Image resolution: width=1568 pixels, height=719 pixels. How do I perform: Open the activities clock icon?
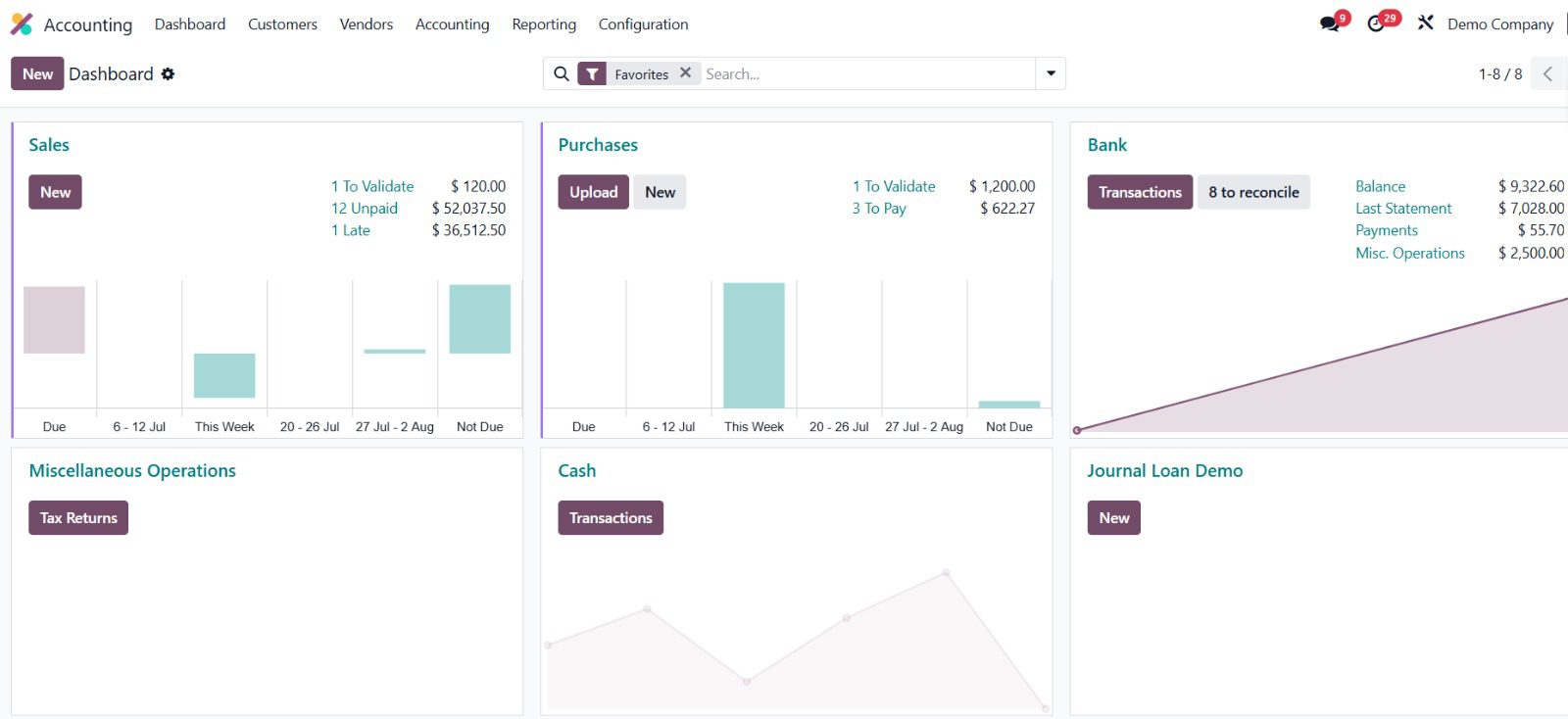tap(1377, 24)
